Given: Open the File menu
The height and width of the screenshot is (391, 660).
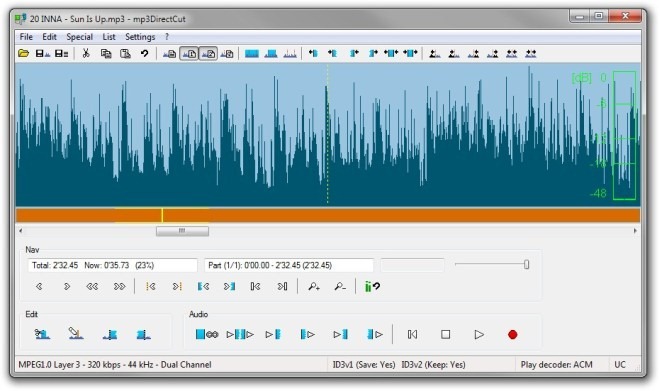Looking at the screenshot, I should click(x=26, y=37).
